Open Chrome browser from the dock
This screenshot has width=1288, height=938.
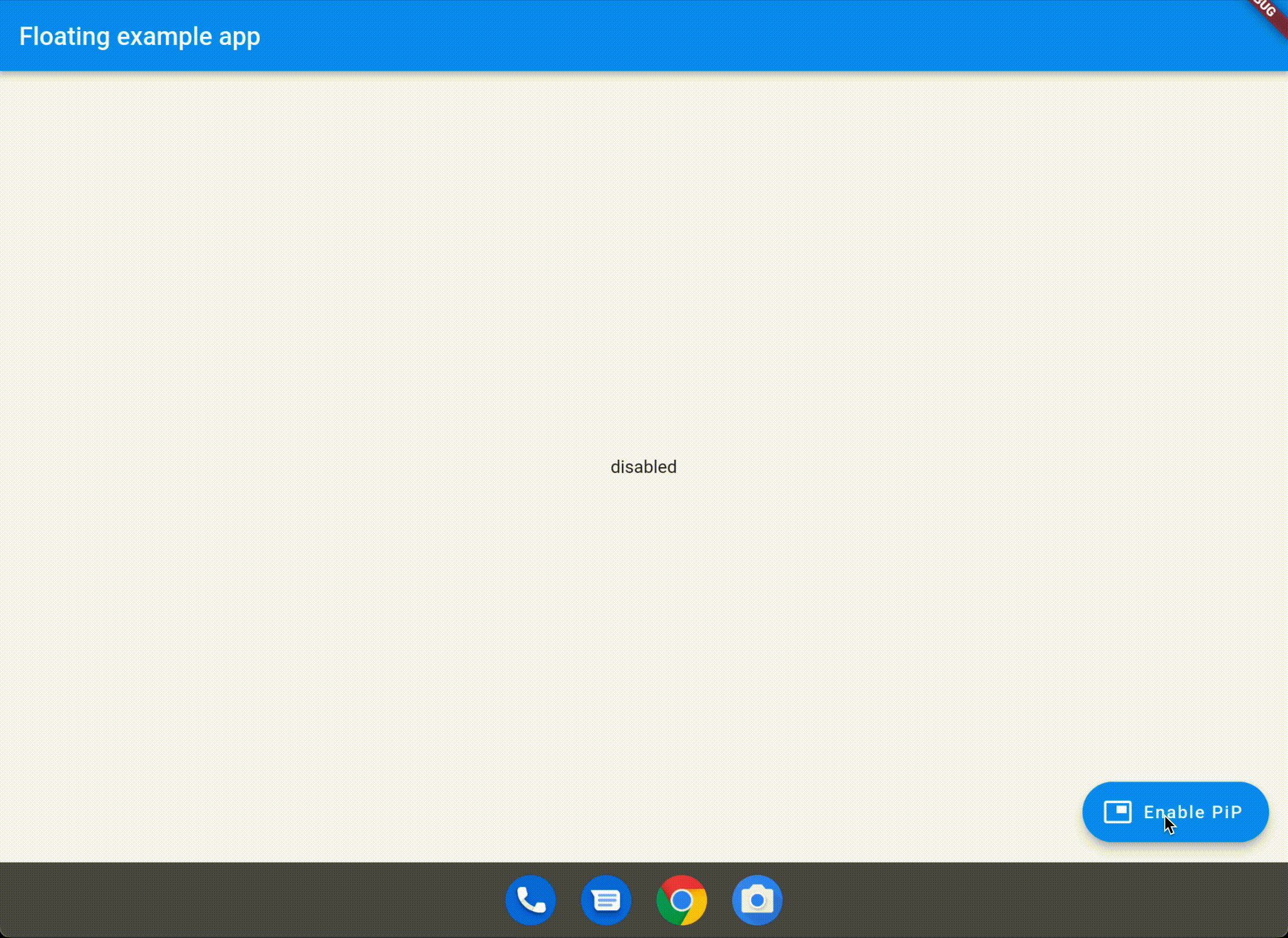click(x=681, y=900)
